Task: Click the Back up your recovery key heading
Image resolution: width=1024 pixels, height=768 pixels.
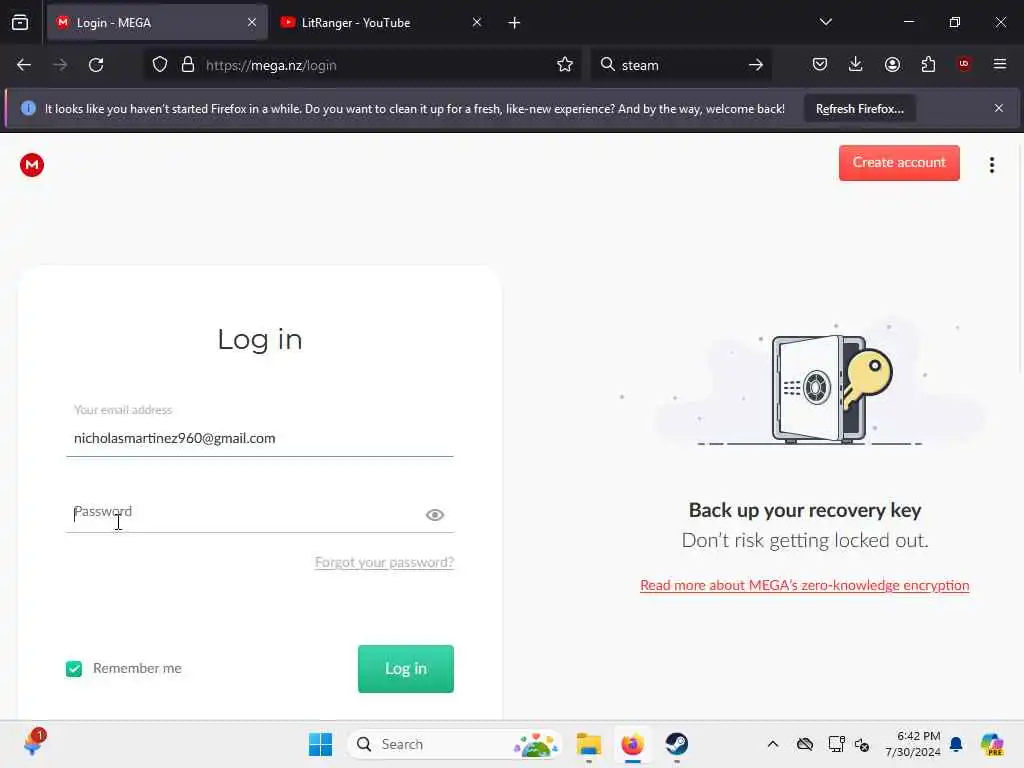Action: pyautogui.click(x=805, y=510)
